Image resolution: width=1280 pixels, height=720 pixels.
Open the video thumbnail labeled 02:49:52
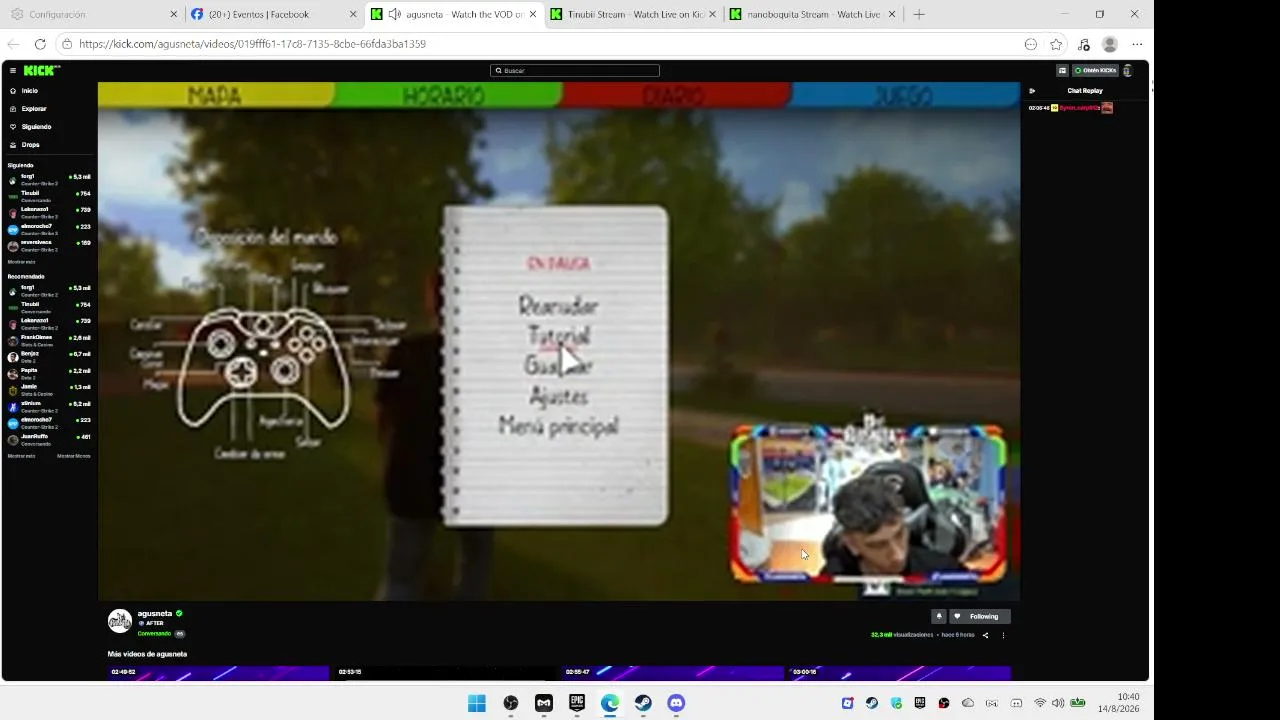(219, 673)
